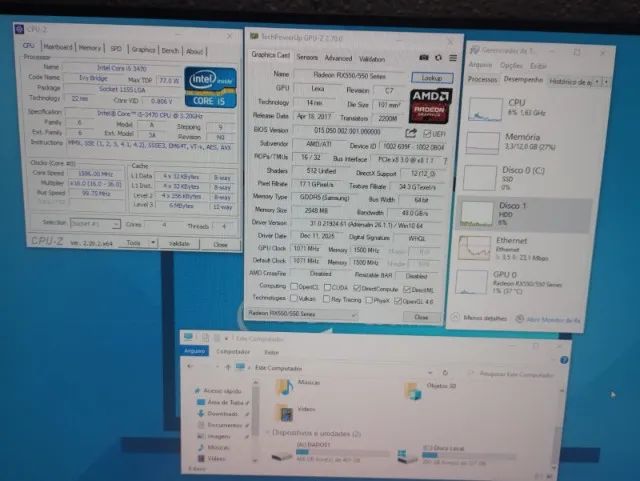
Task: Click the File Explorer address bar path
Action: click(x=278, y=368)
